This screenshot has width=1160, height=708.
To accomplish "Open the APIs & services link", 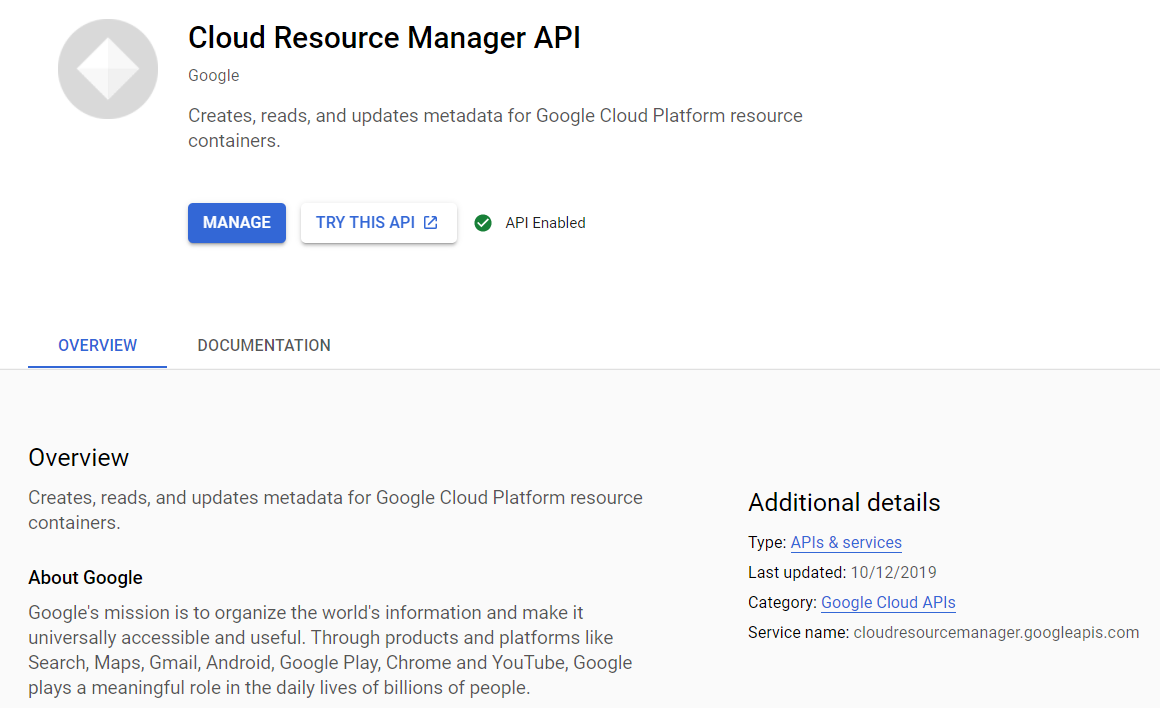I will tap(845, 542).
